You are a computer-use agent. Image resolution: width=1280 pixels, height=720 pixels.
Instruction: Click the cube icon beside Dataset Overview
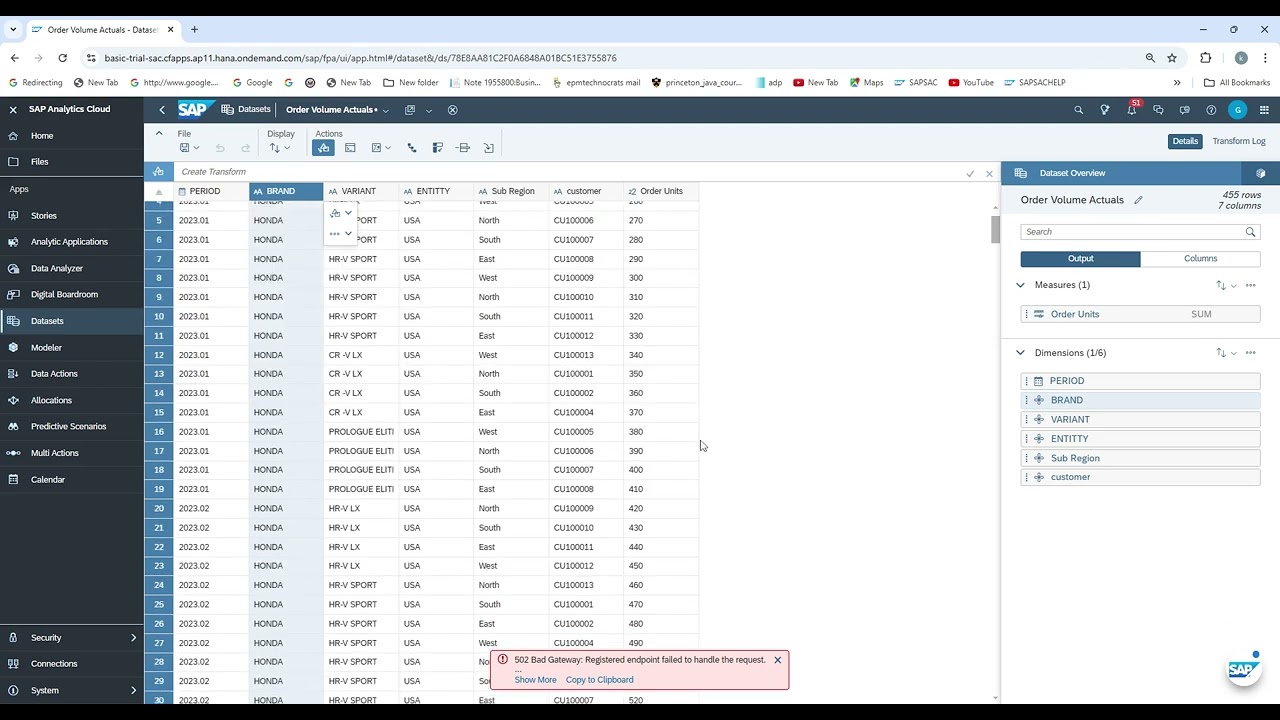(x=1261, y=173)
